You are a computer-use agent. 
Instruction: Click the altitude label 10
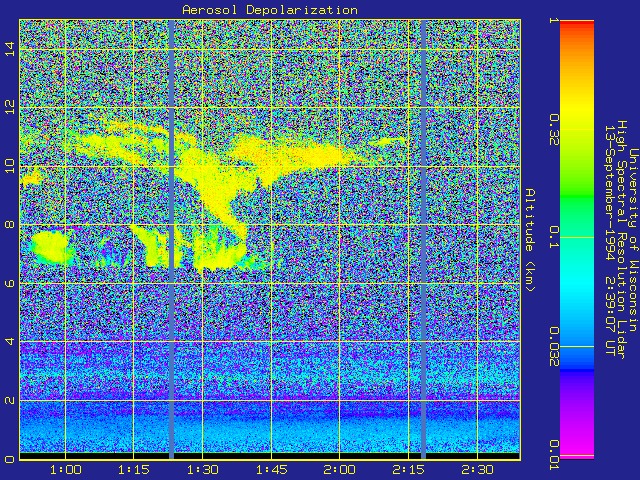click(x=10, y=166)
